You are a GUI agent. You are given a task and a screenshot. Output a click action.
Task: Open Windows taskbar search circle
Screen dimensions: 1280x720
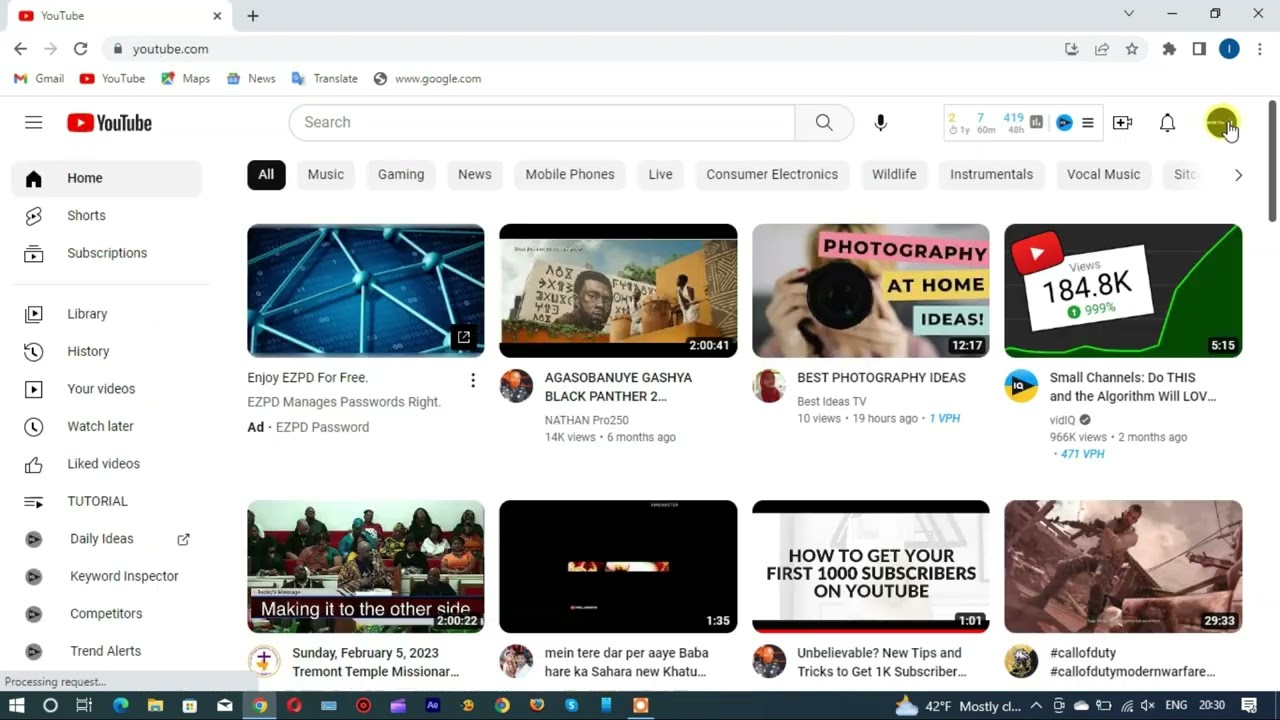(50, 705)
